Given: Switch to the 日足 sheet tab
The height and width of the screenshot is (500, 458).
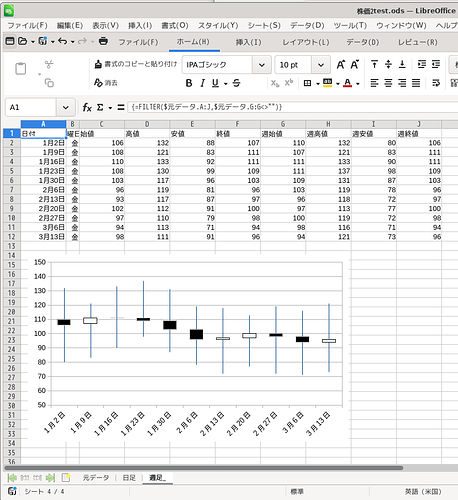Looking at the screenshot, I should click(129, 478).
